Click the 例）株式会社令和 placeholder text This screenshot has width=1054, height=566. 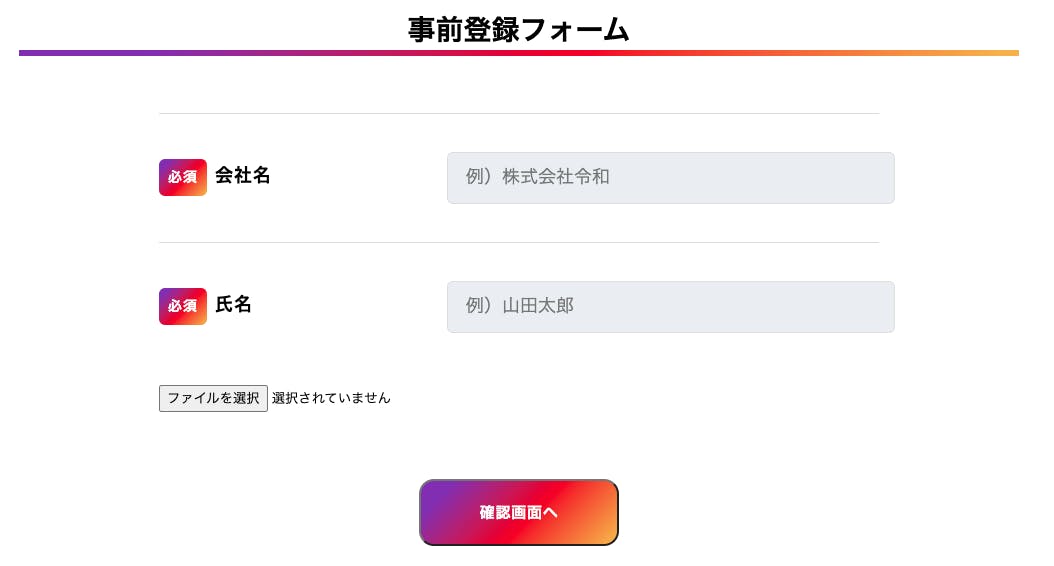click(x=538, y=177)
